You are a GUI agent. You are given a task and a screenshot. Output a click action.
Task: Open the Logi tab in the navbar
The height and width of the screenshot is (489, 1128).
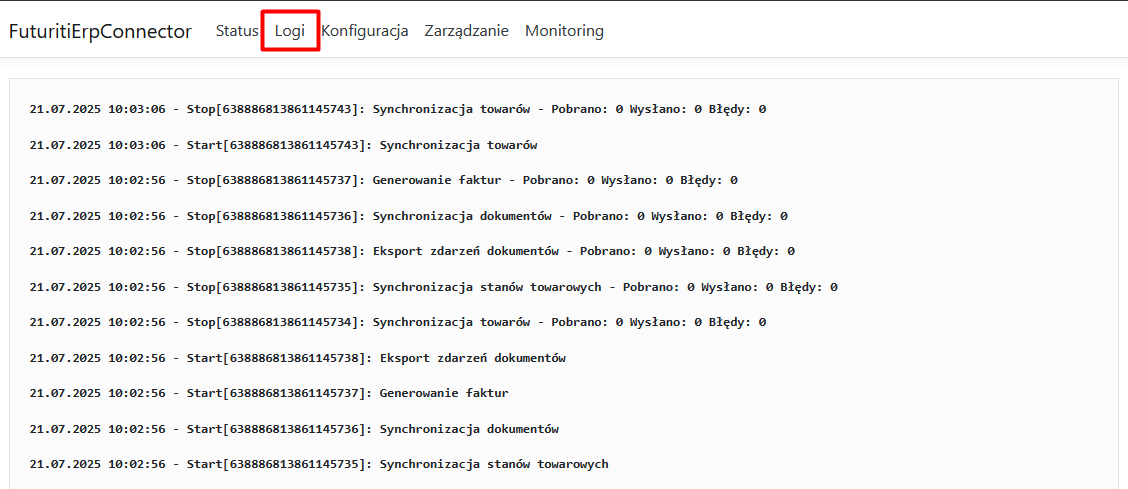(290, 31)
